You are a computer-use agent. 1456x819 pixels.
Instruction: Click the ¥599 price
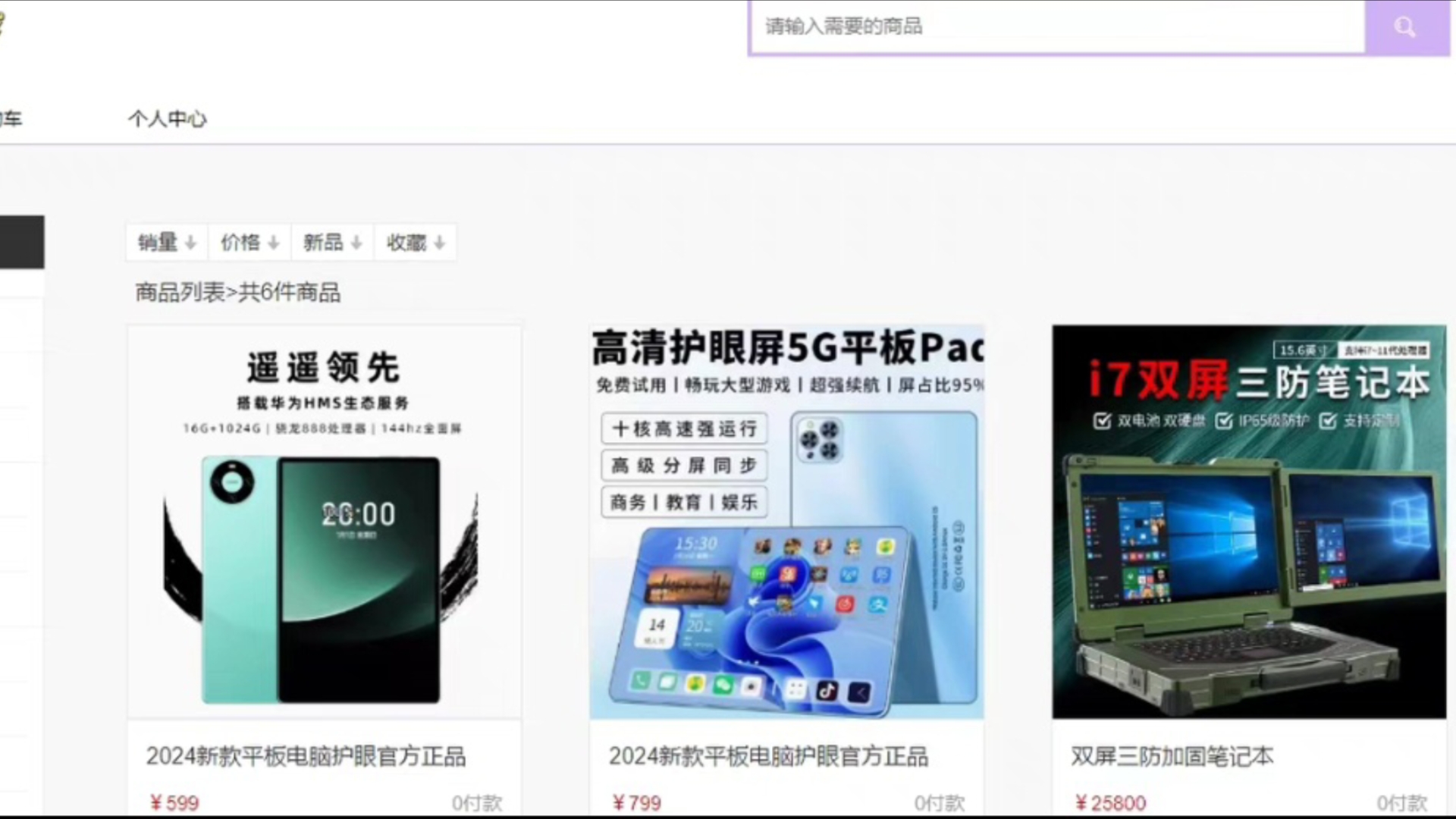tap(174, 803)
